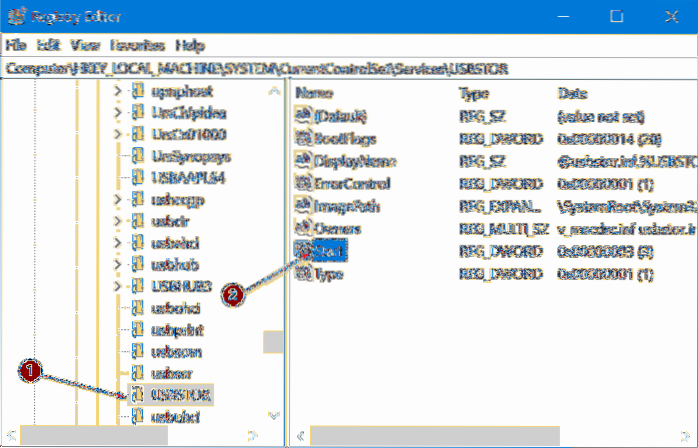Click the DisplayName data starting '@usbstor.inf'
The height and width of the screenshot is (448, 698).
tap(627, 161)
